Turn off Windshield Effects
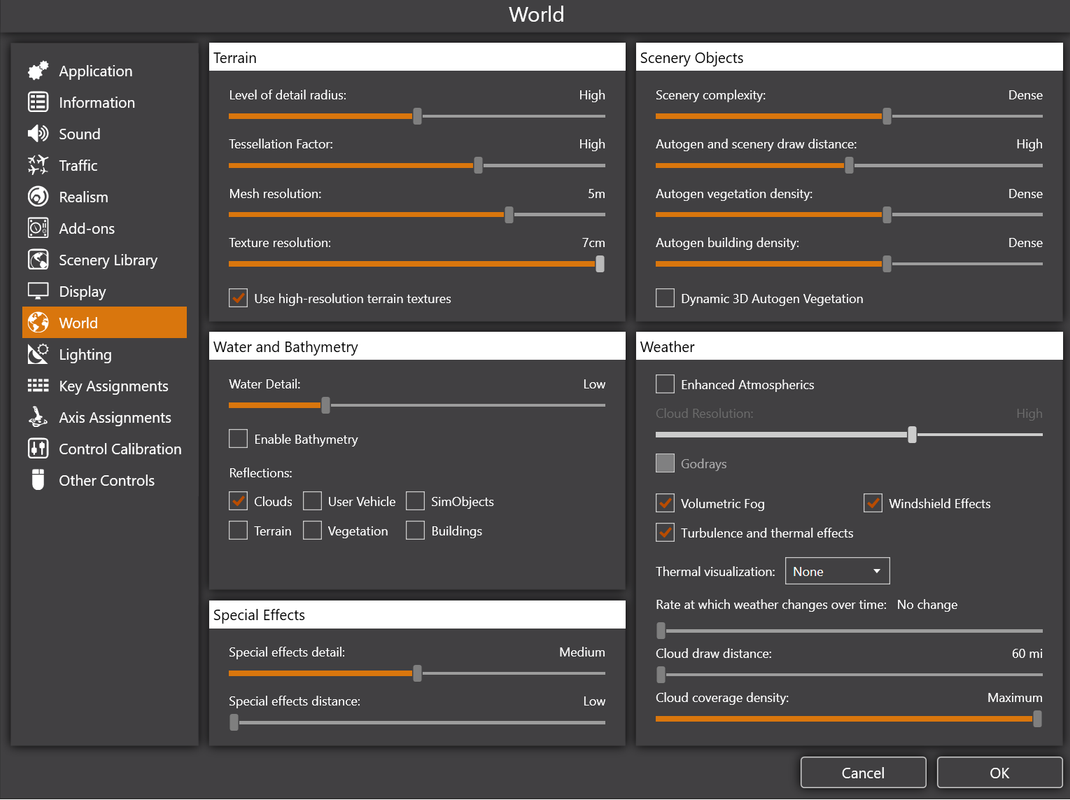The image size is (1070, 800). click(x=873, y=503)
